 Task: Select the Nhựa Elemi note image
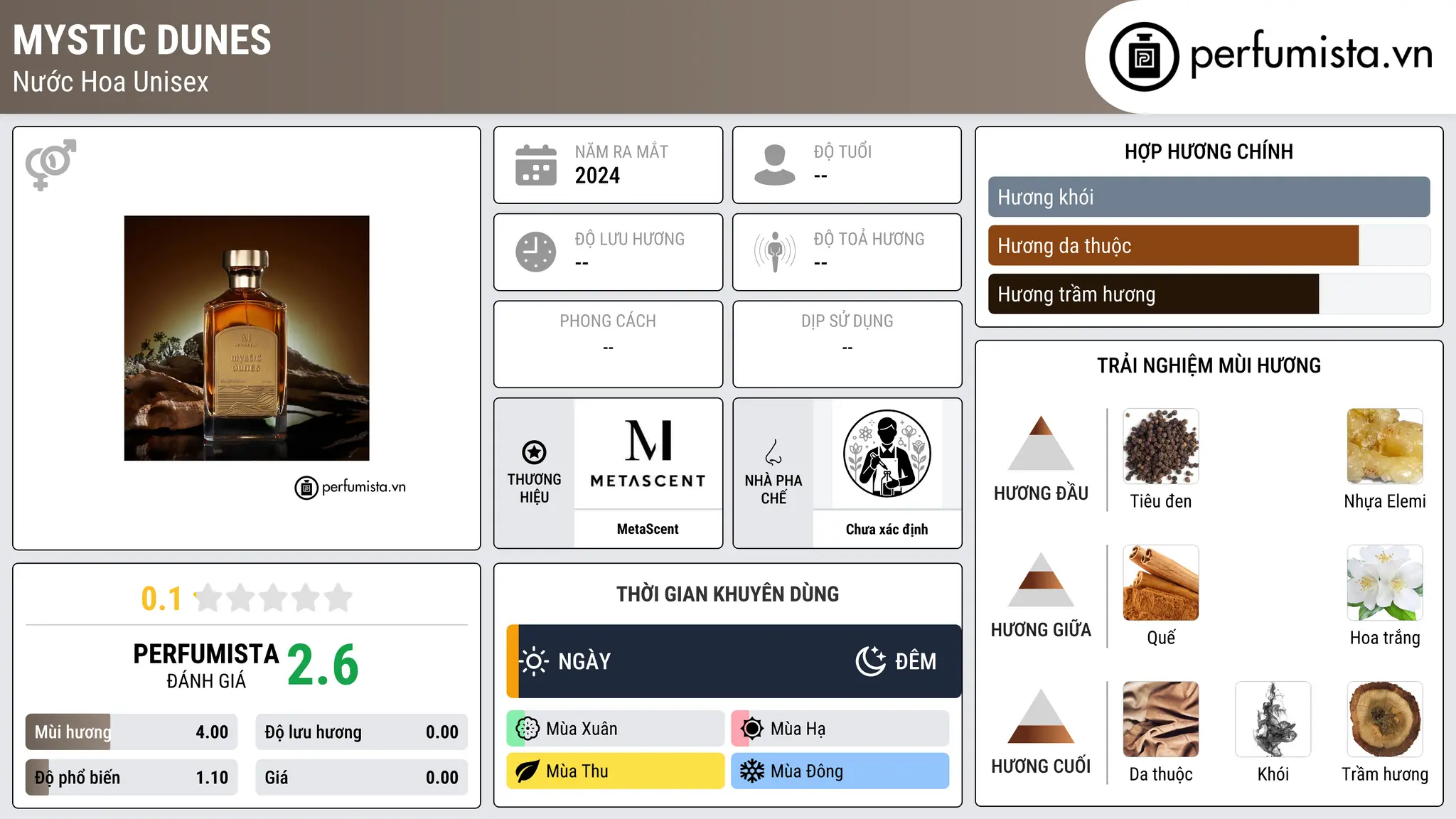pos(1385,446)
